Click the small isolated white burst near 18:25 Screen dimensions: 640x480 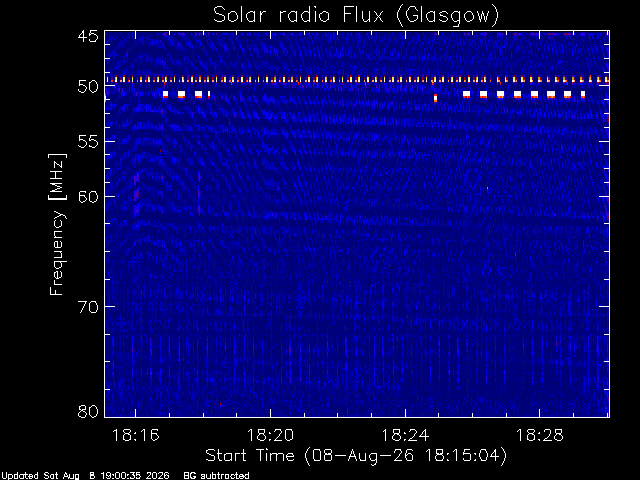pos(436,98)
